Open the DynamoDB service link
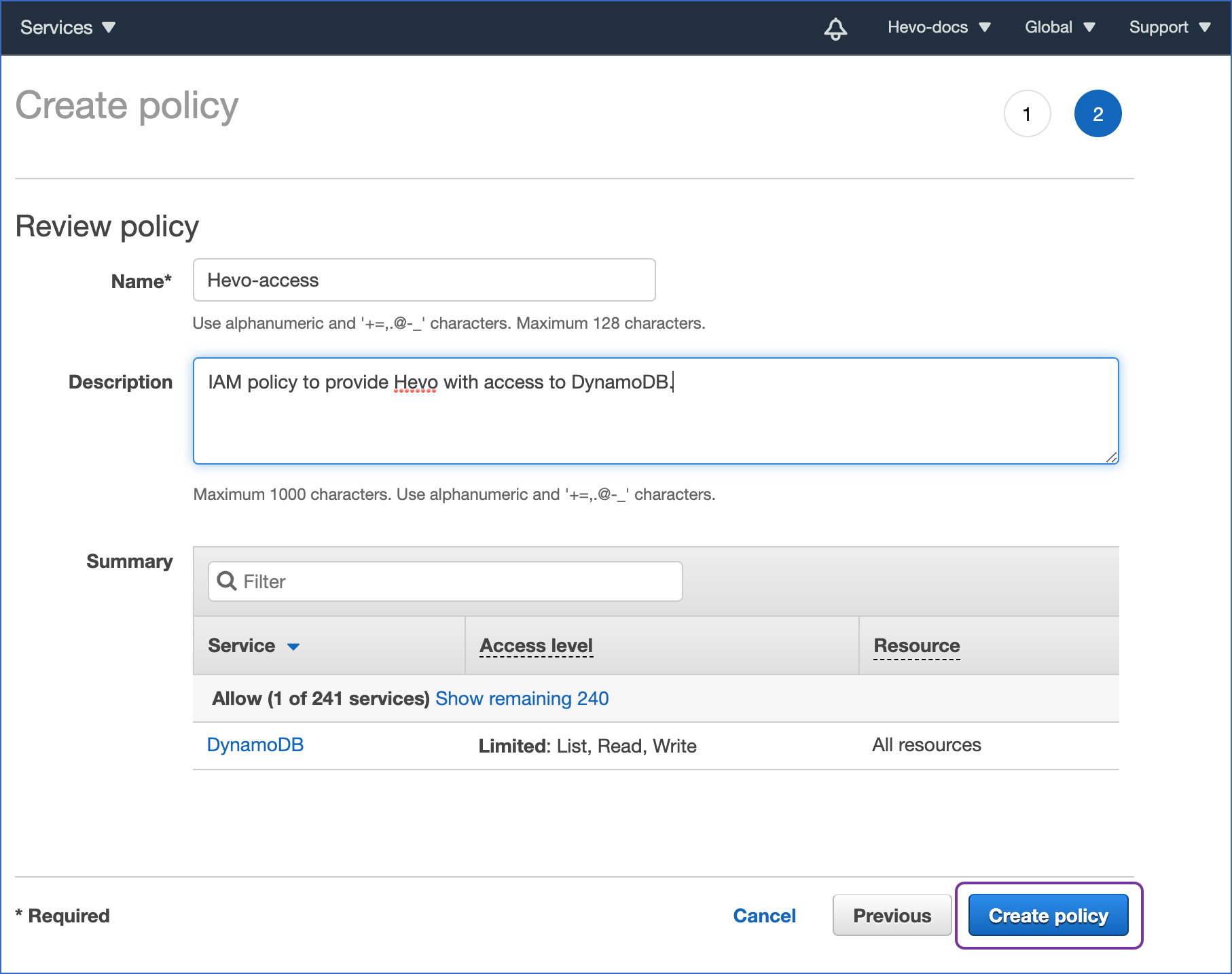The height and width of the screenshot is (974, 1232). (255, 745)
